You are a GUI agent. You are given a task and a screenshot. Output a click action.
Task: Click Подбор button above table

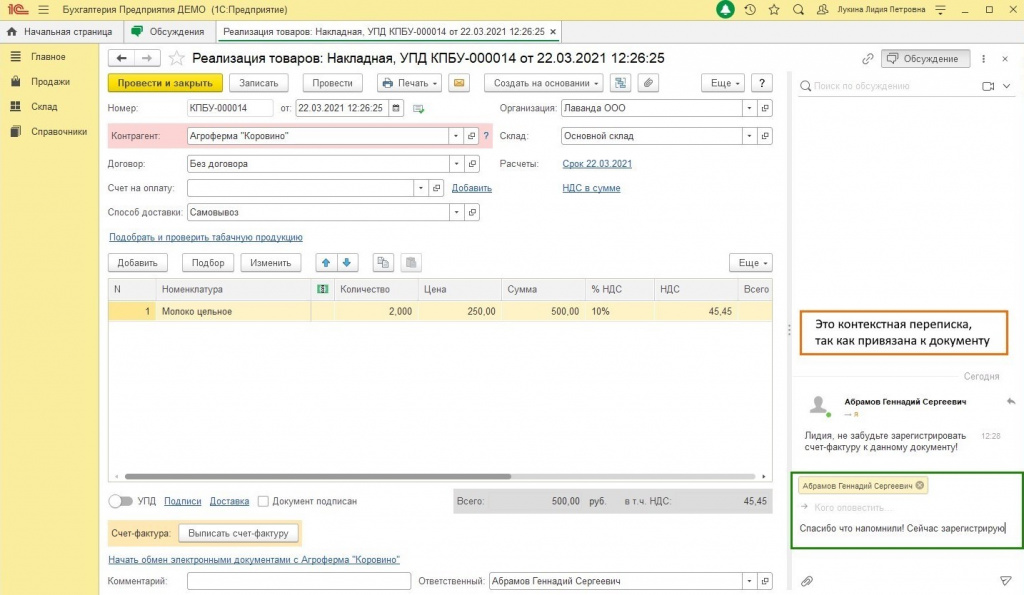click(208, 263)
